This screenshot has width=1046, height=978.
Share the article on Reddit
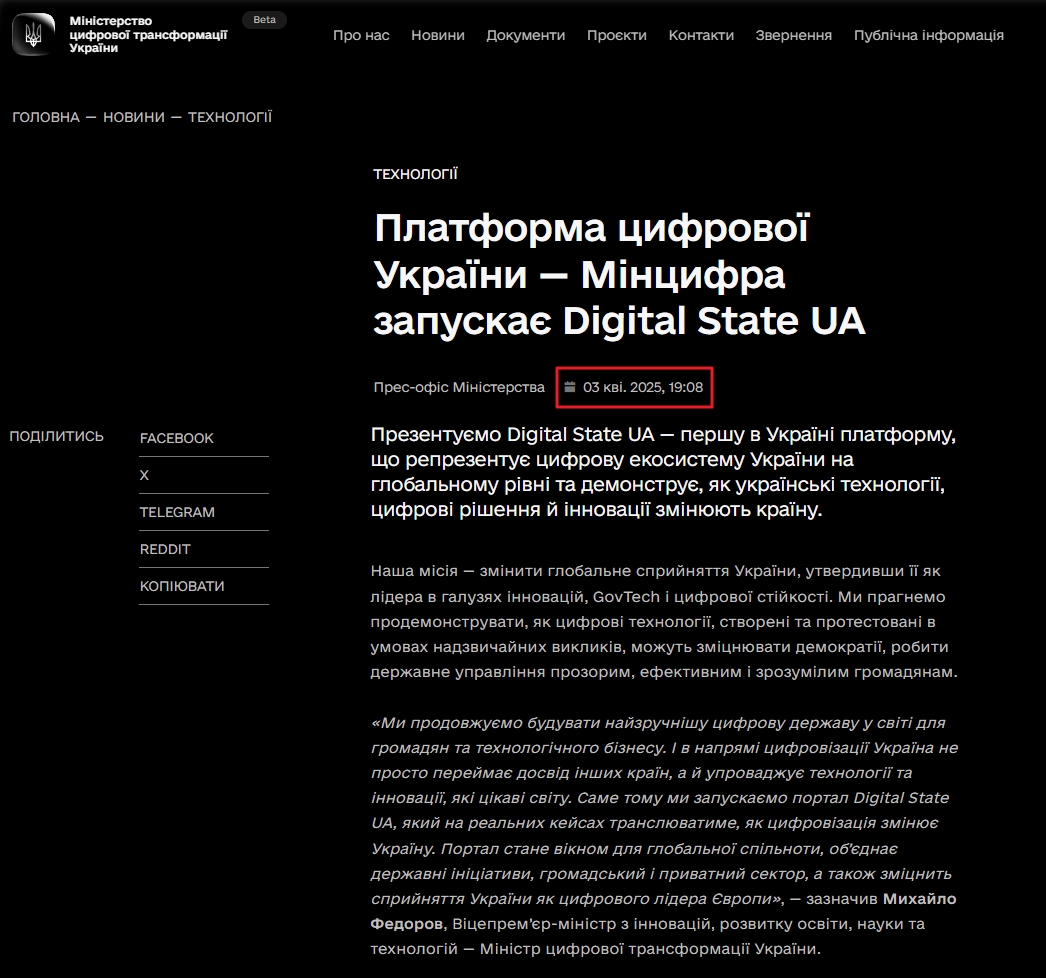[x=164, y=548]
